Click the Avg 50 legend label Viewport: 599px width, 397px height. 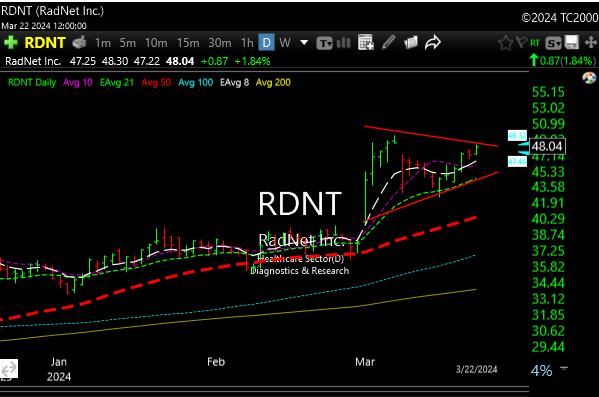coord(156,83)
